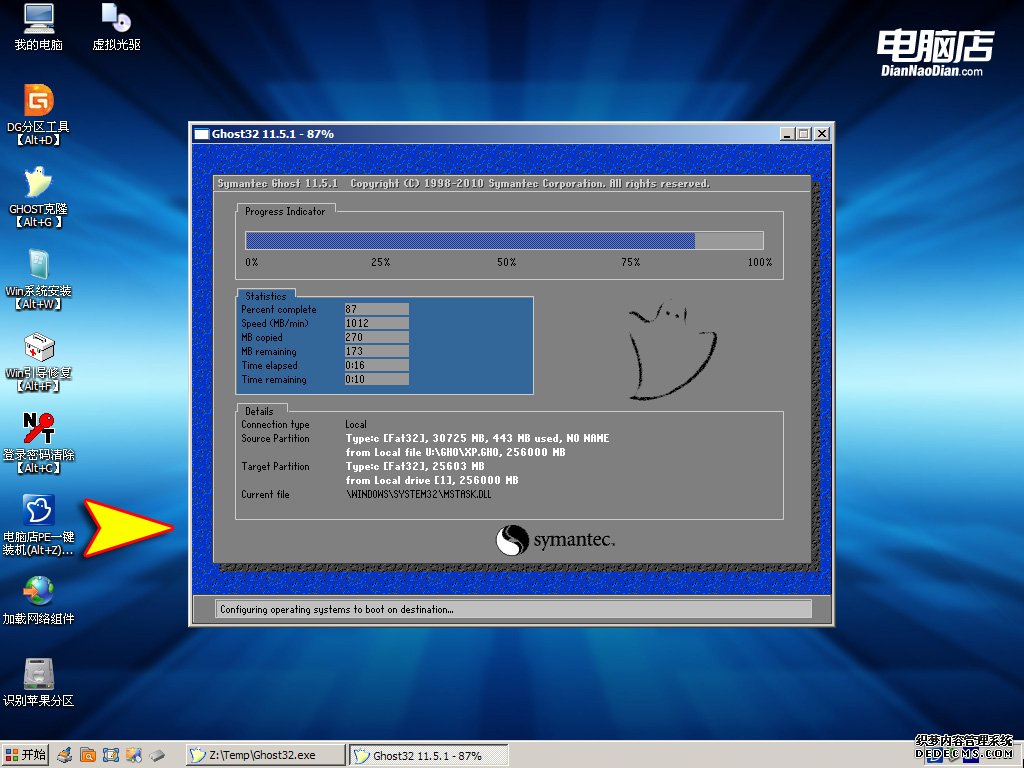Open the GHOST克隆 desktop shortcut

[38, 183]
